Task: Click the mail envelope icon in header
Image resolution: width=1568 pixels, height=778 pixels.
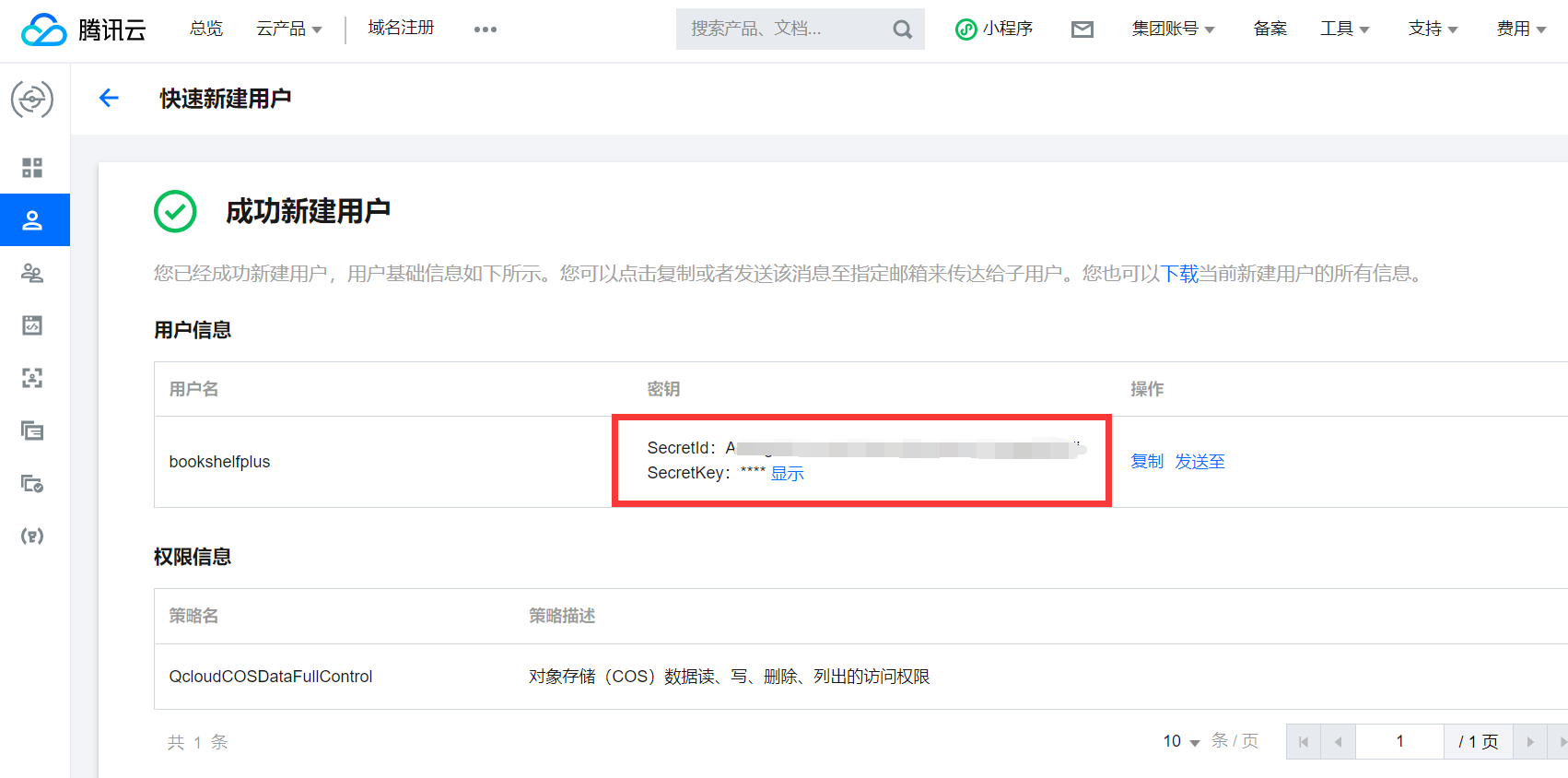Action: (x=1082, y=29)
